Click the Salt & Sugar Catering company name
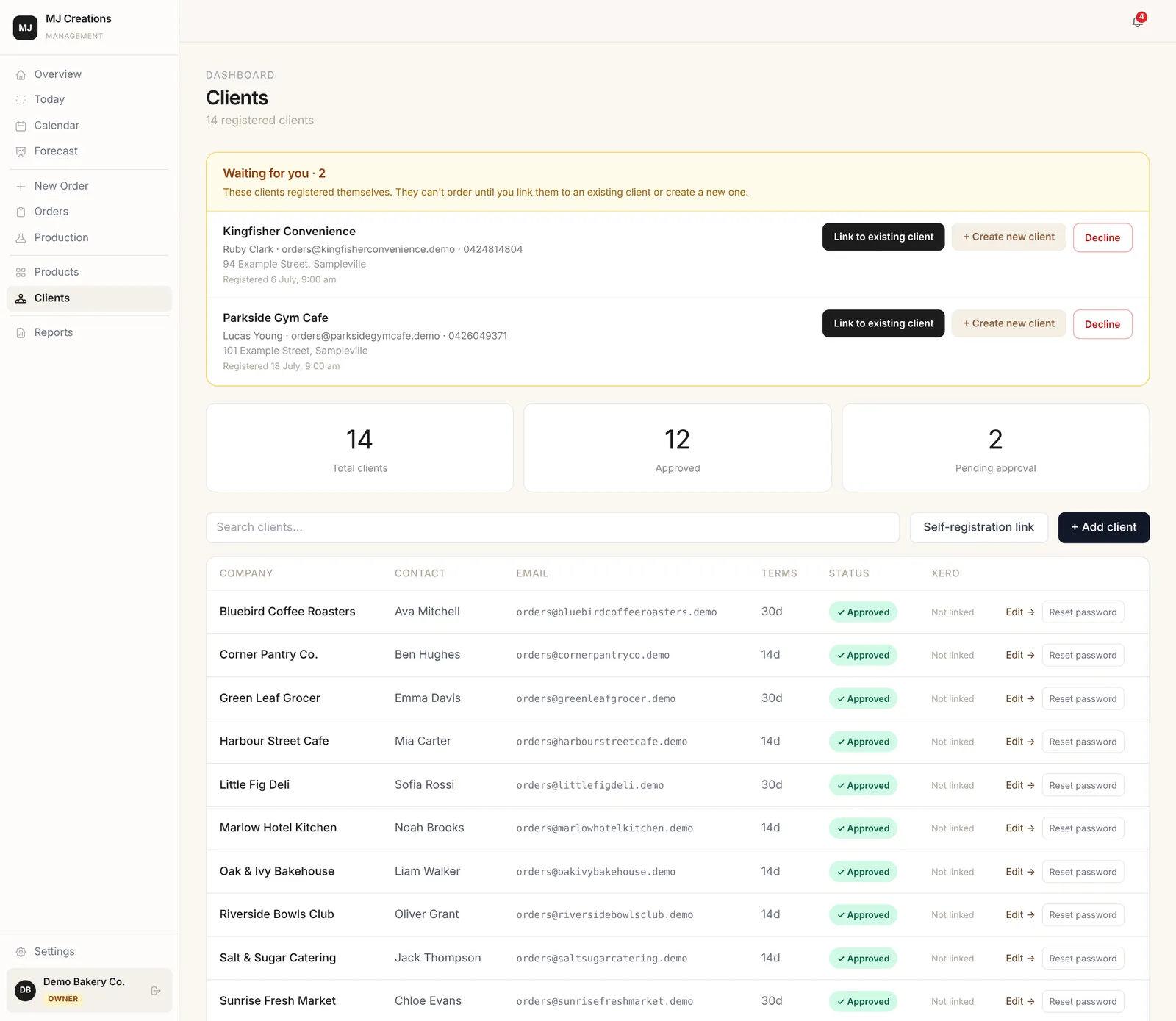Image resolution: width=1176 pixels, height=1021 pixels. [278, 958]
